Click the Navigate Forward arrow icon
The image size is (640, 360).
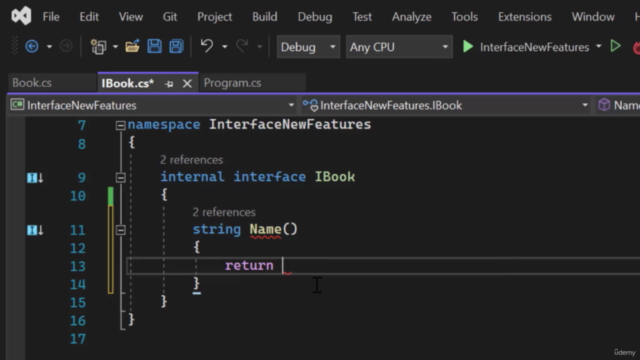click(x=66, y=47)
